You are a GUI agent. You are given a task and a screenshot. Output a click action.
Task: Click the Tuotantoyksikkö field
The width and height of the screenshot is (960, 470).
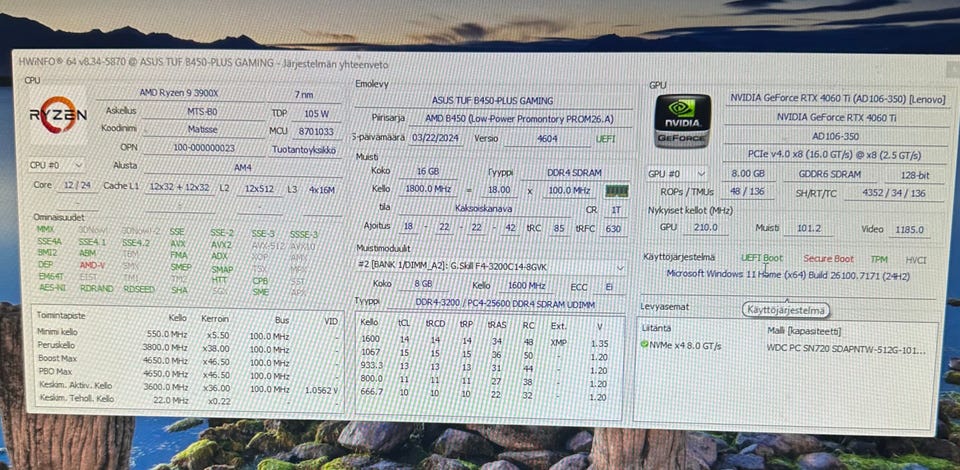pyautogui.click(x=305, y=149)
